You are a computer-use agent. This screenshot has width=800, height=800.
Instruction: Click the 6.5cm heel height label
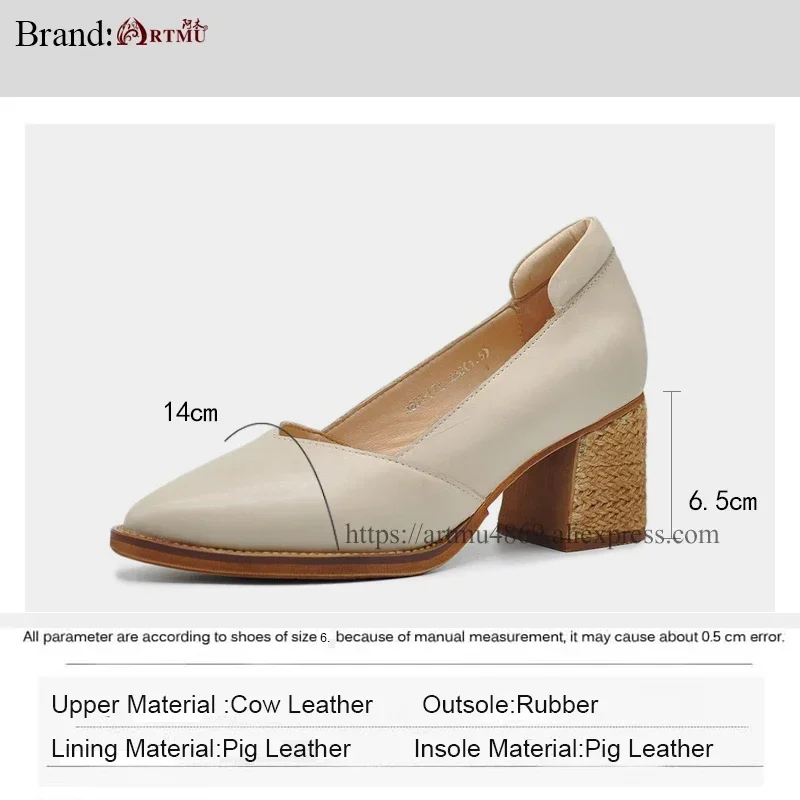pyautogui.click(x=722, y=501)
